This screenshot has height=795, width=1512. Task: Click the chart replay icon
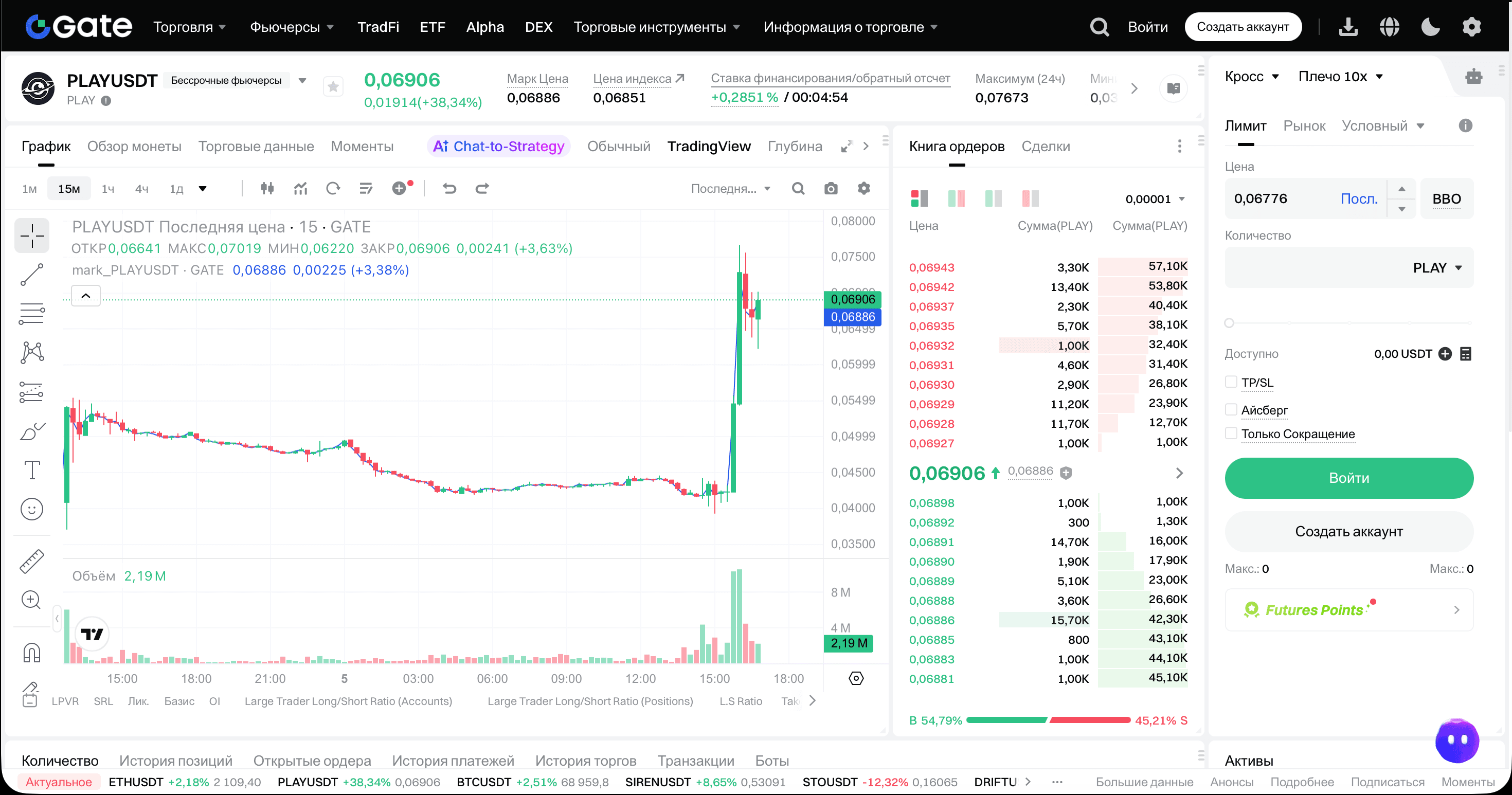coord(333,188)
